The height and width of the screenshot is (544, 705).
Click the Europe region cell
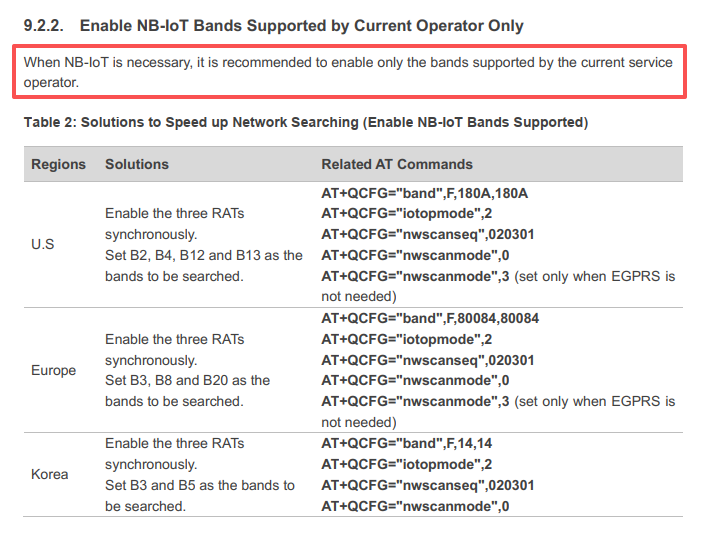(54, 370)
